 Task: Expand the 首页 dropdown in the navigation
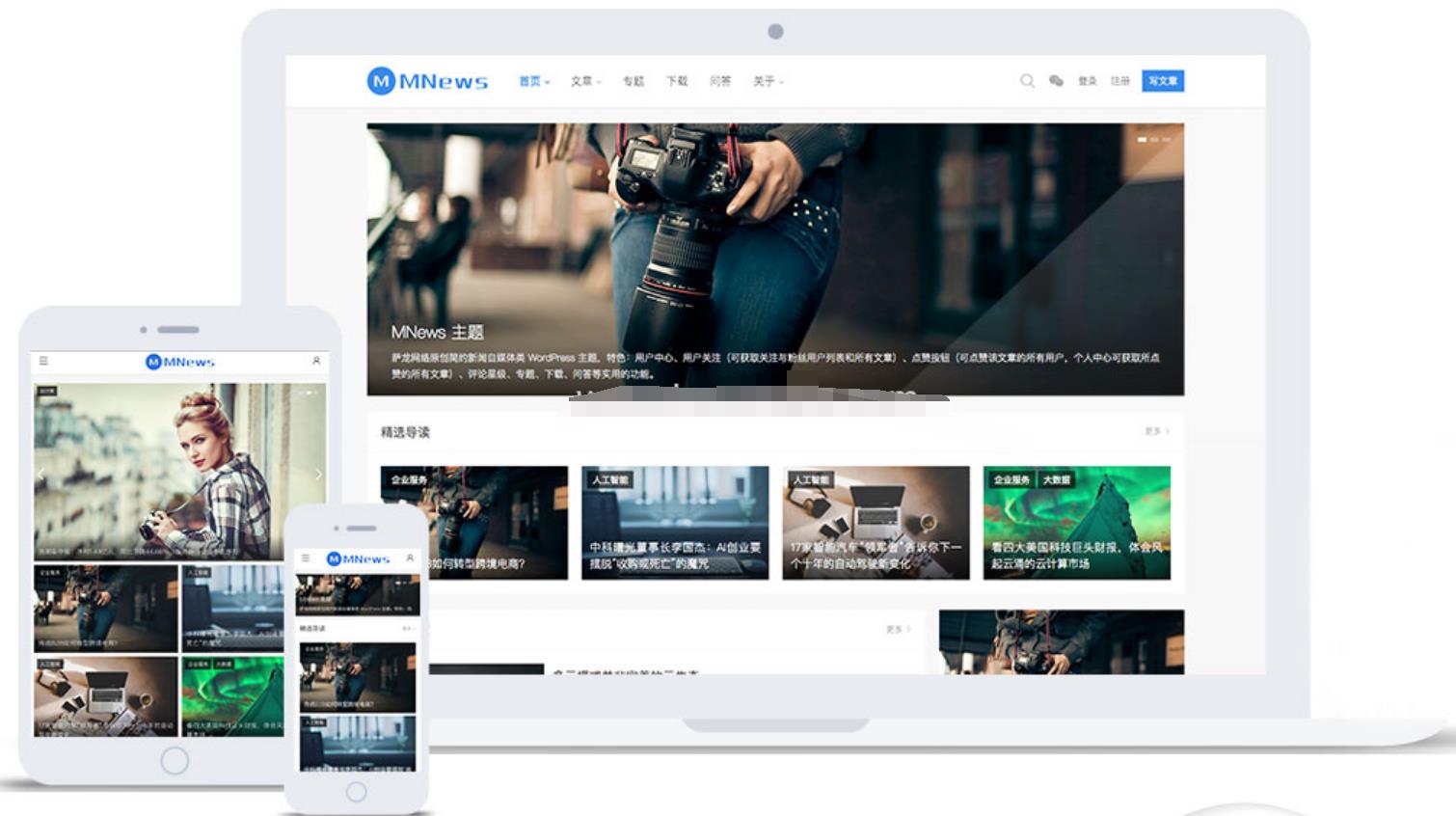(x=534, y=81)
